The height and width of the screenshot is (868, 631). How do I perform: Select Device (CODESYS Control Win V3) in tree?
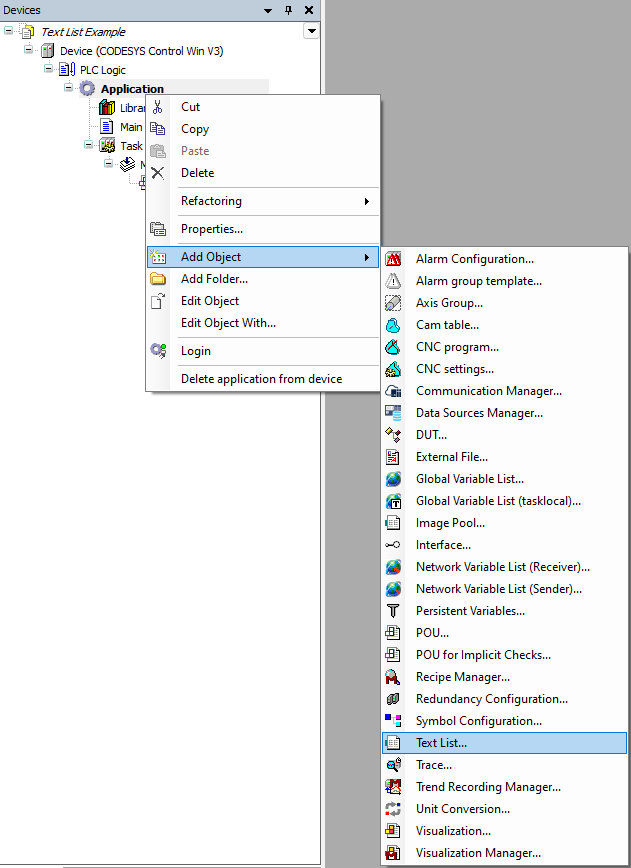tap(142, 51)
